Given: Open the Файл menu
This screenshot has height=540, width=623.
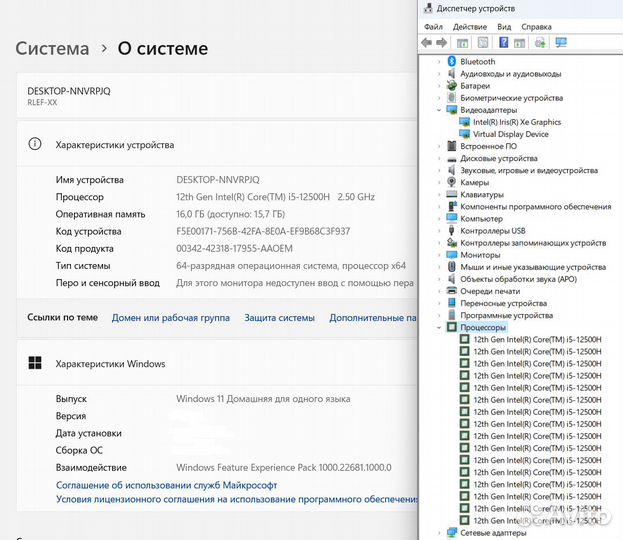Looking at the screenshot, I should click(433, 27).
